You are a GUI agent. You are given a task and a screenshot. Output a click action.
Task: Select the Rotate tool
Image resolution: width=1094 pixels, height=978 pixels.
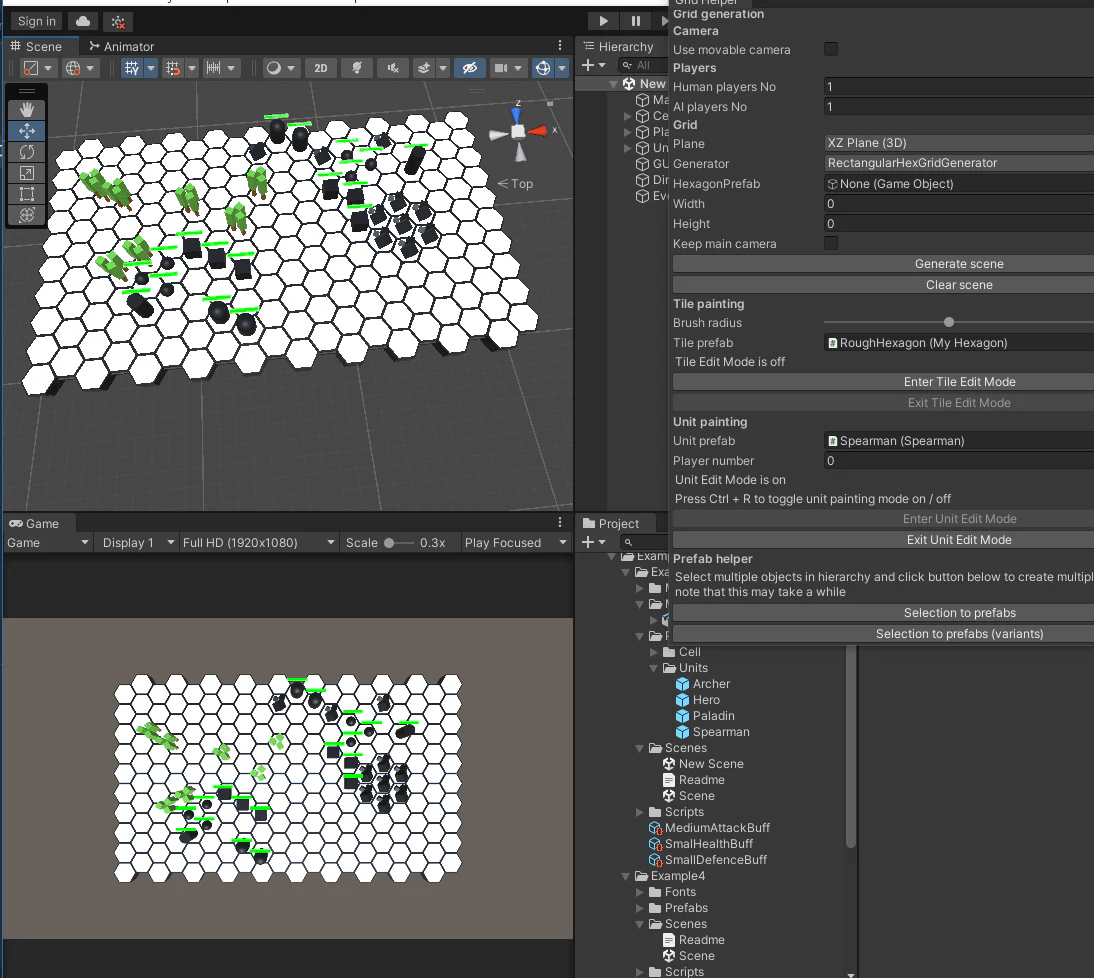point(27,152)
